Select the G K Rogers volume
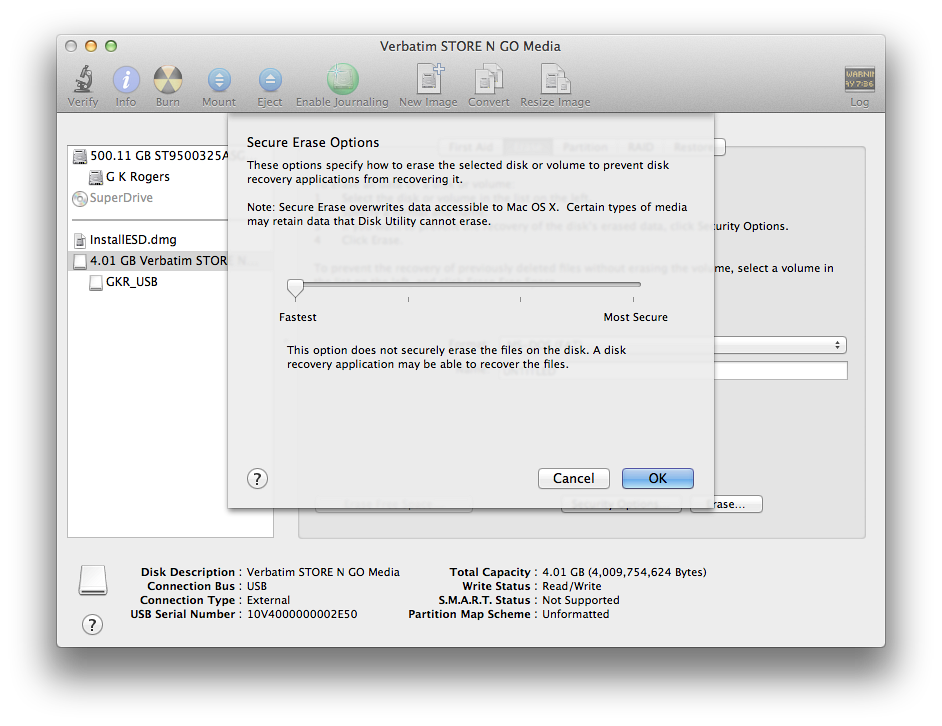The height and width of the screenshot is (726, 942). coord(138,177)
